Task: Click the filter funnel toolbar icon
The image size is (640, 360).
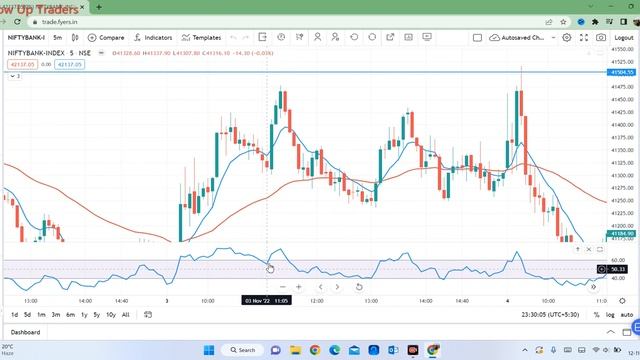Action: (x=299, y=37)
